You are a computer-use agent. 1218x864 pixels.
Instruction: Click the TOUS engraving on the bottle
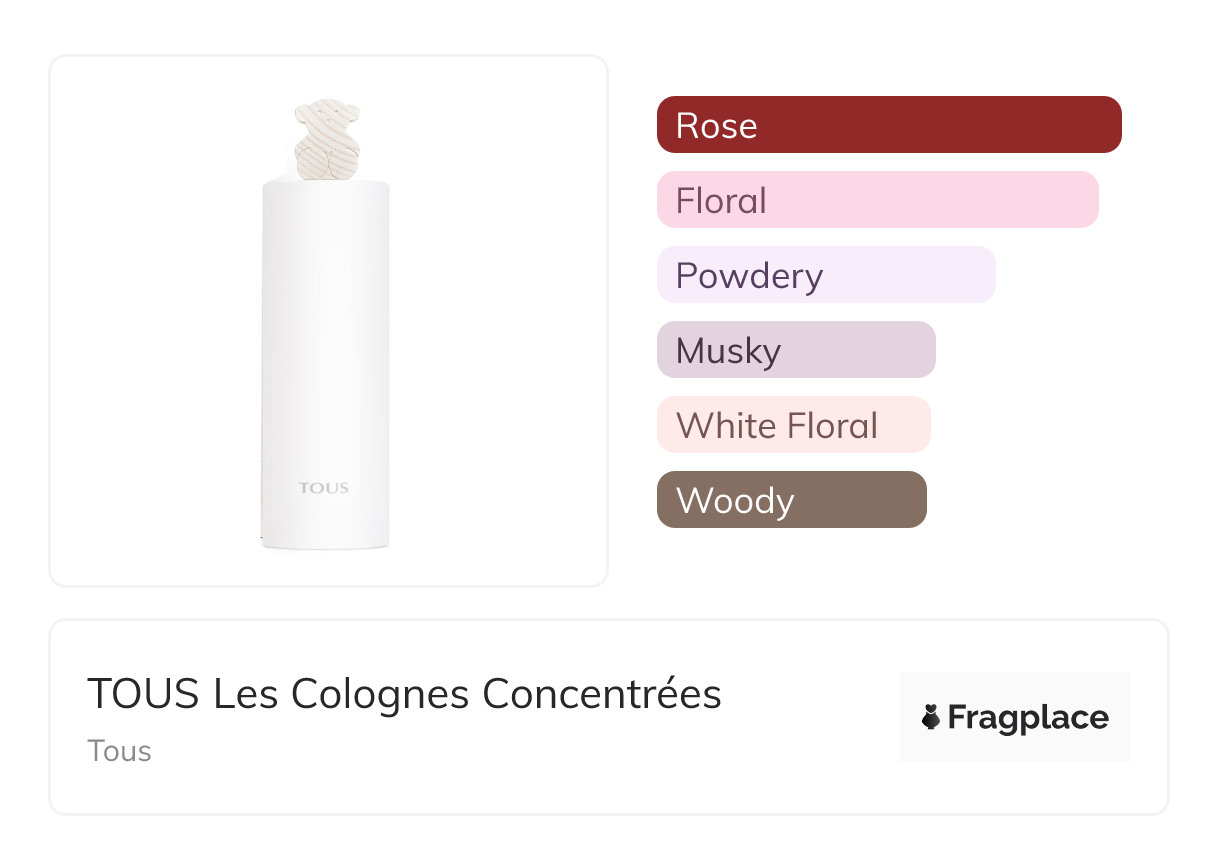click(x=323, y=488)
